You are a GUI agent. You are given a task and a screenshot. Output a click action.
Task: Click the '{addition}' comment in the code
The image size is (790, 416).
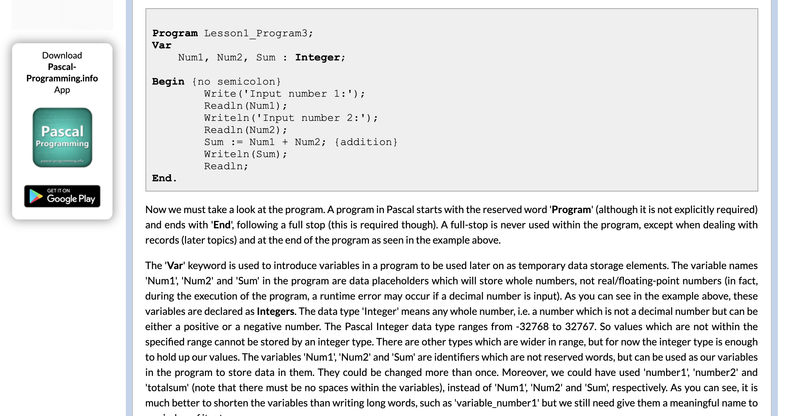(x=368, y=142)
